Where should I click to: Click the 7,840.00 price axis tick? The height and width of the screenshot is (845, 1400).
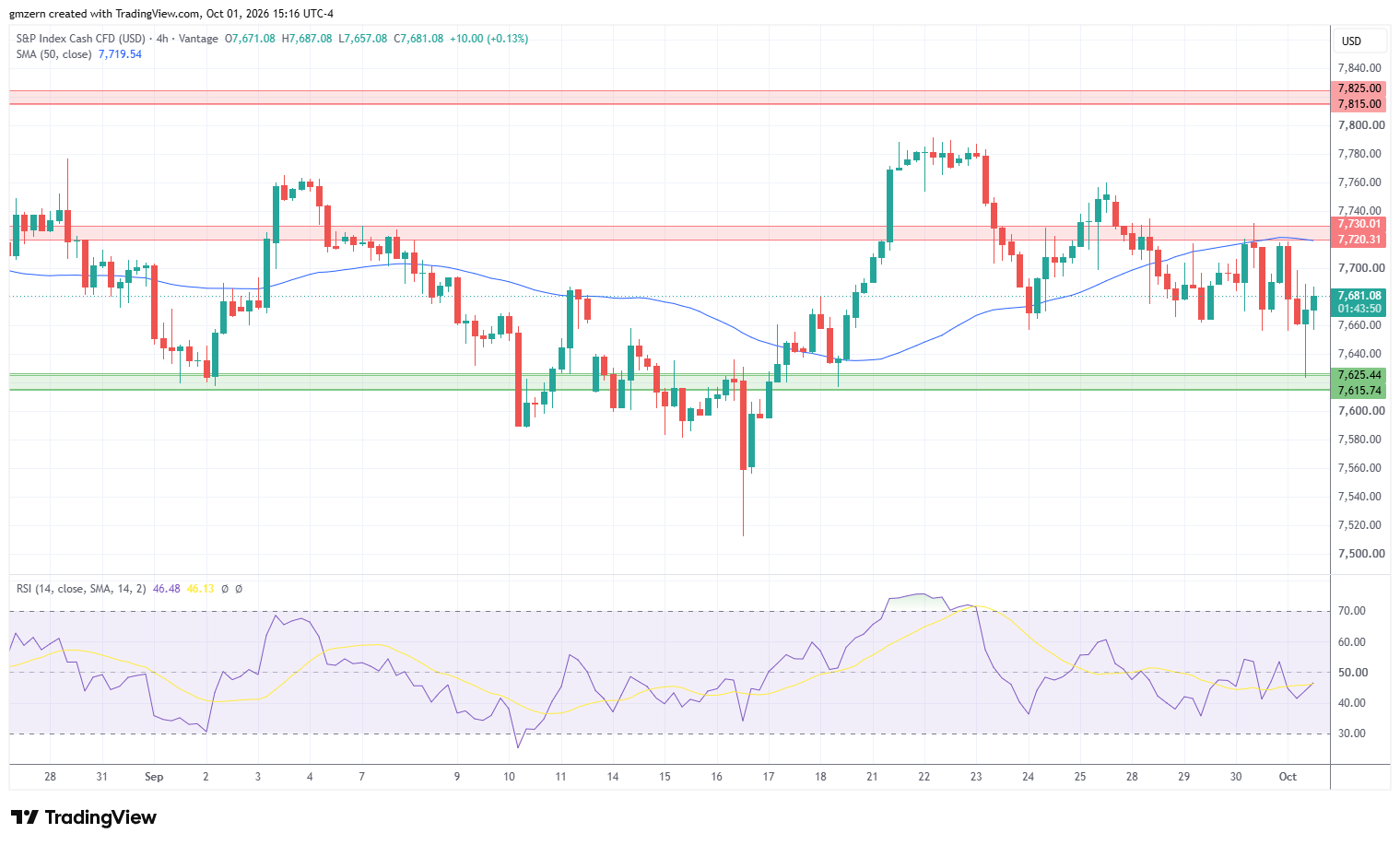[x=1359, y=68]
